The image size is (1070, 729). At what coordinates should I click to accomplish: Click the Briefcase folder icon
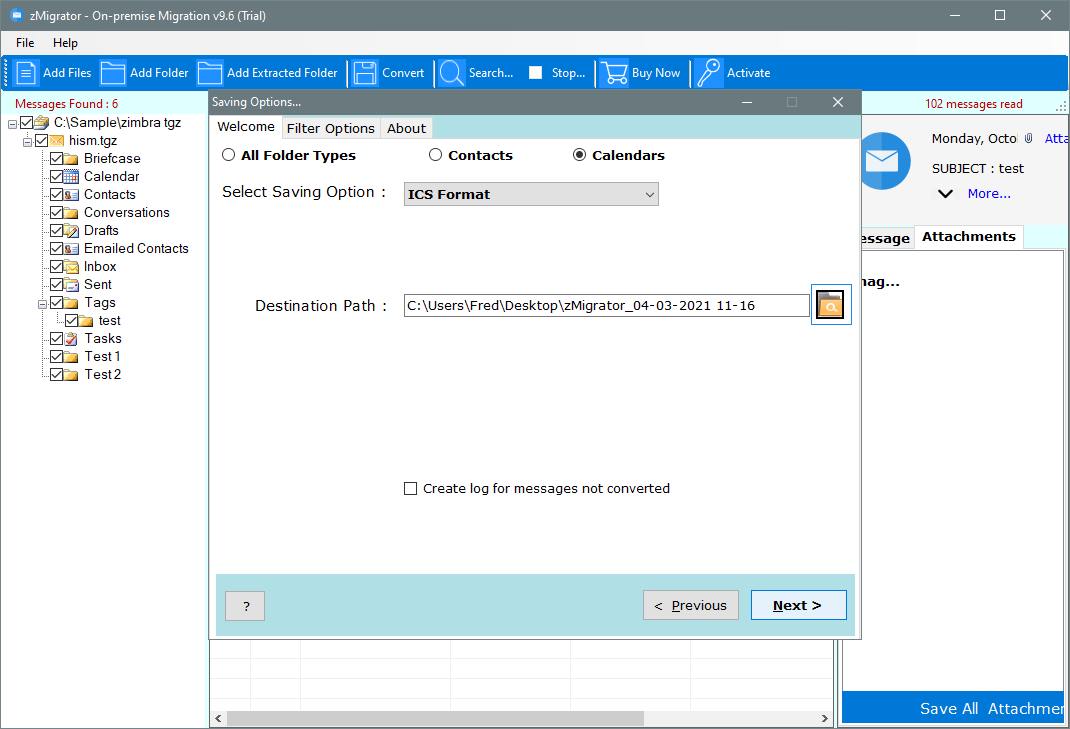coord(72,158)
